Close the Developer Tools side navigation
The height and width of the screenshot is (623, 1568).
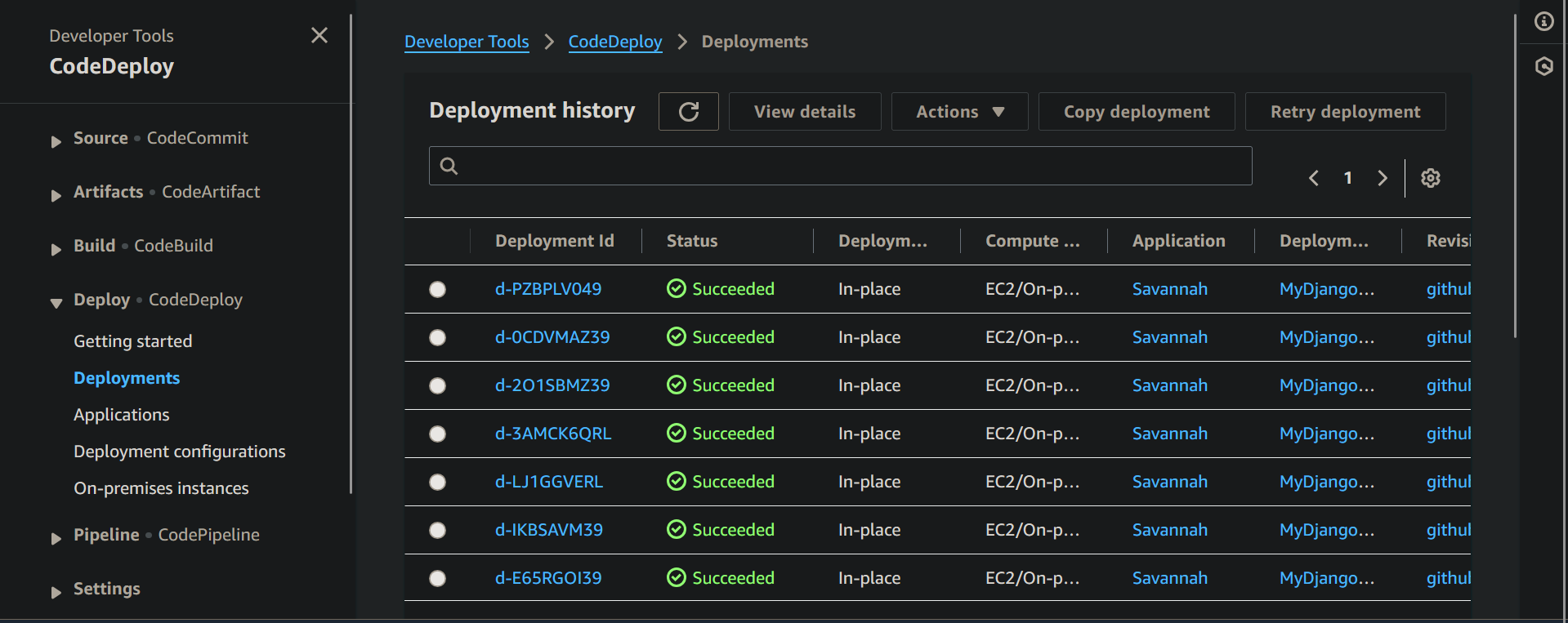tap(319, 35)
